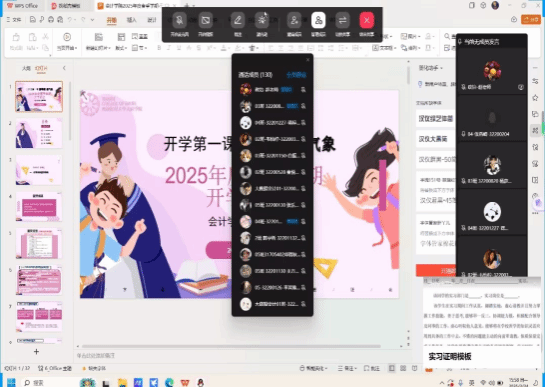
Task: Toggle the camera in meeting toolbar
Action: [205, 20]
